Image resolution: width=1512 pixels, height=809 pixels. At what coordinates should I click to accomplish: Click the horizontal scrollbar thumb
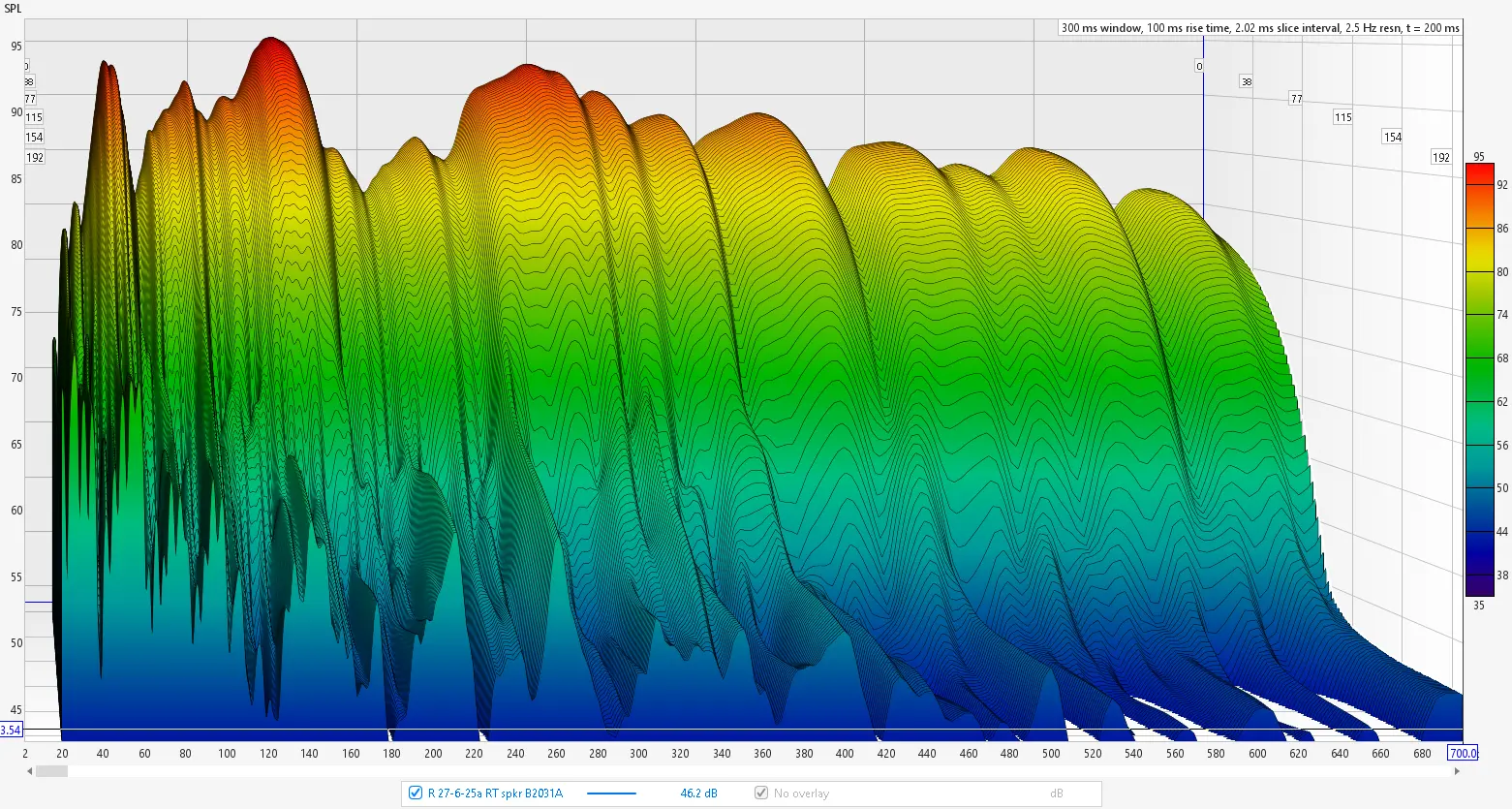(x=52, y=771)
